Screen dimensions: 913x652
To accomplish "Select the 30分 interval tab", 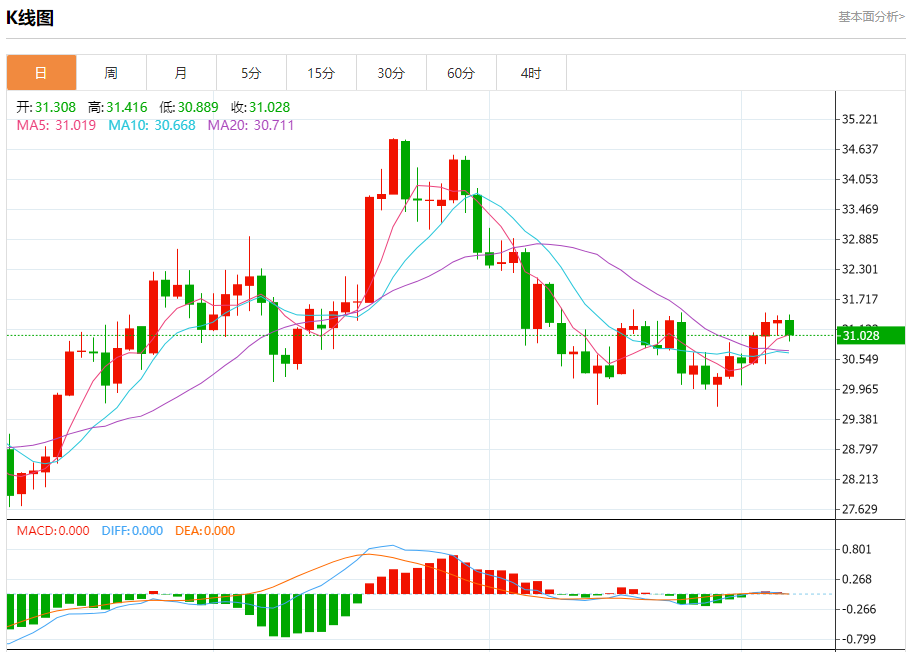I will click(x=391, y=73).
